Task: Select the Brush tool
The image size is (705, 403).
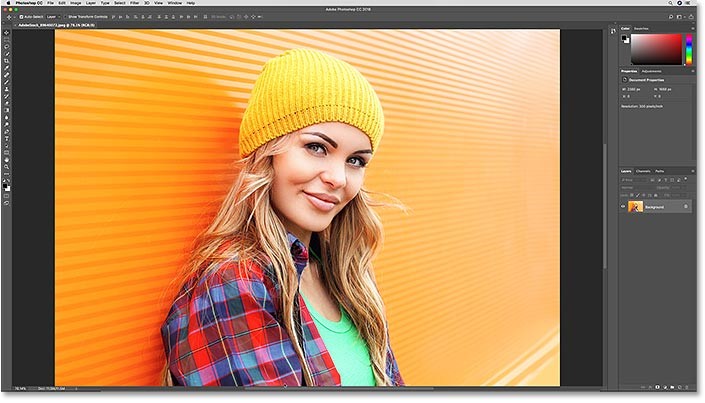Action: 6,82
